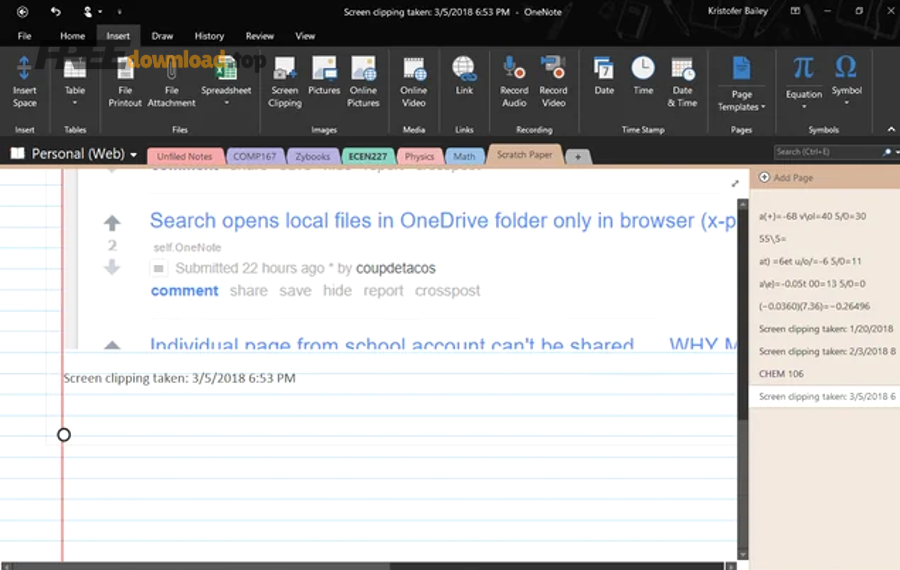Screen dimensions: 900x570
Task: Insert a Link
Action: [464, 76]
